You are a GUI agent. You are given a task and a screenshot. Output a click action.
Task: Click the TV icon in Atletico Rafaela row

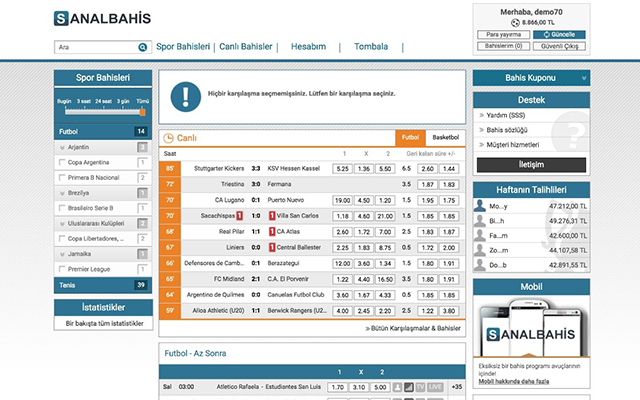[421, 386]
